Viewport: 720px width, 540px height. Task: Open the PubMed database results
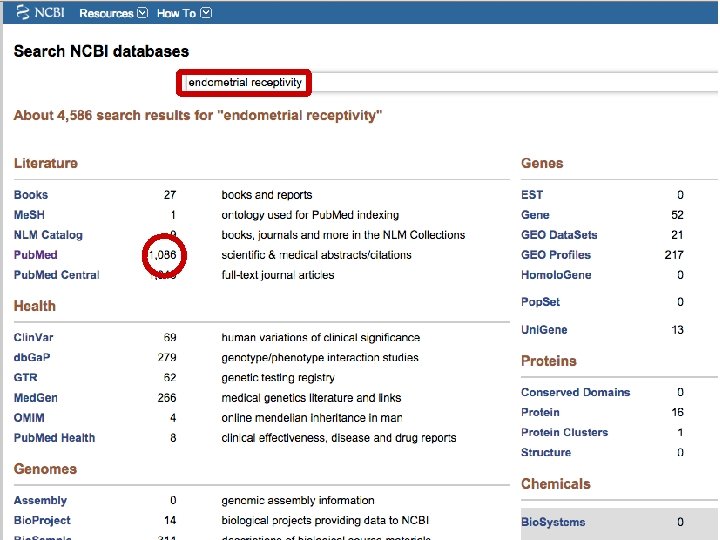(35, 255)
